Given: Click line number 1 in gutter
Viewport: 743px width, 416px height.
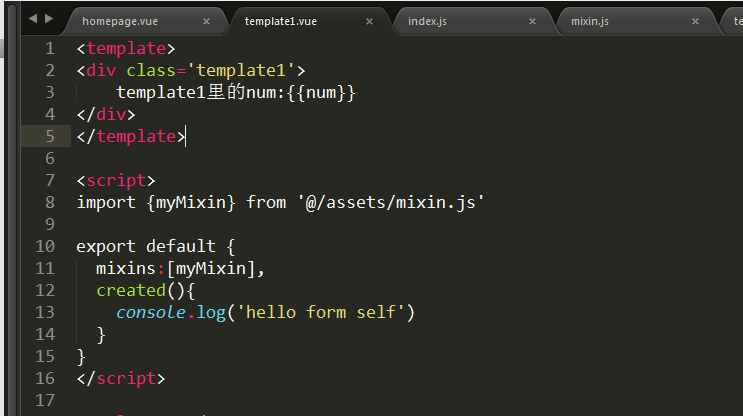Looking at the screenshot, I should coord(50,48).
